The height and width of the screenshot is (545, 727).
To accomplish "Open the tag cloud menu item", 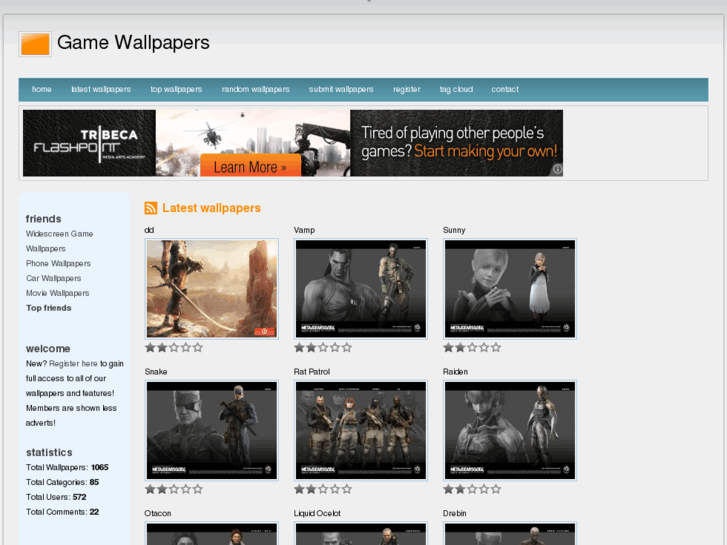I will 456,89.
